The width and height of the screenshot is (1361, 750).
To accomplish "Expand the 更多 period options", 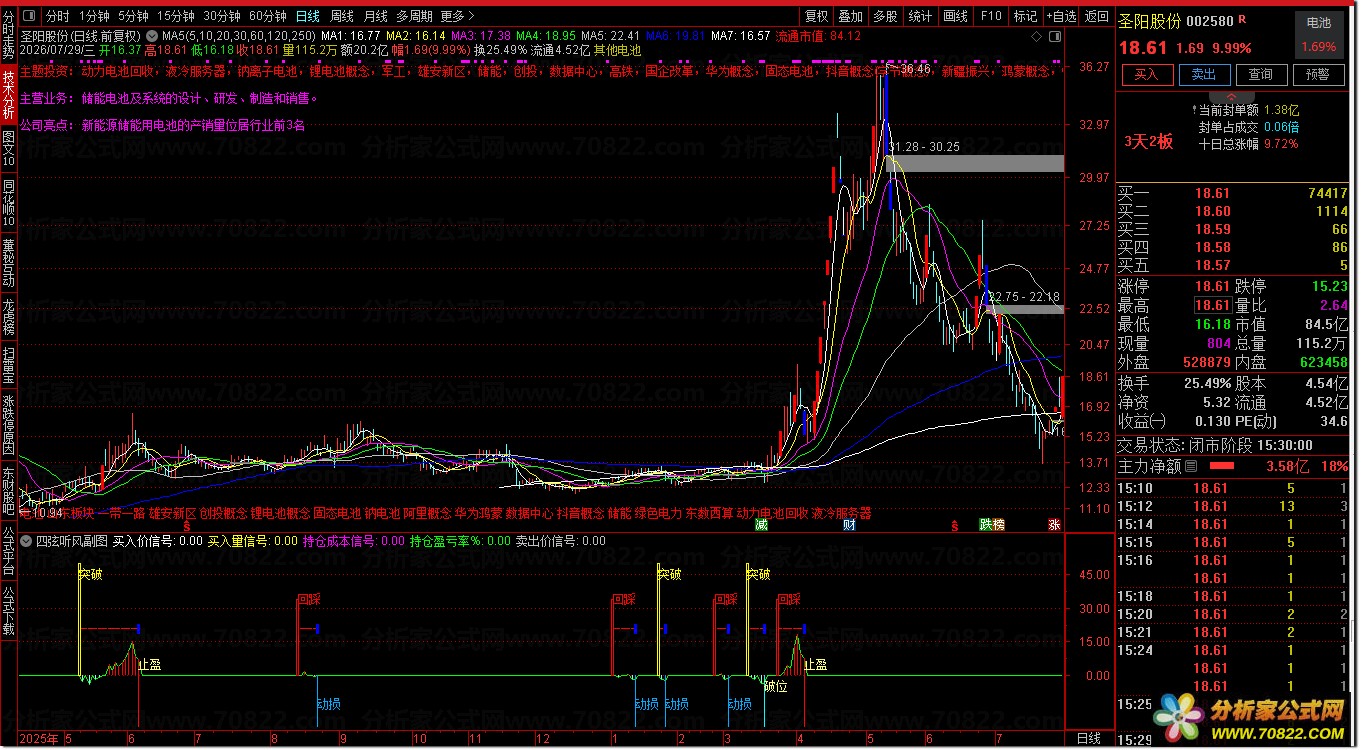I will tap(457, 16).
